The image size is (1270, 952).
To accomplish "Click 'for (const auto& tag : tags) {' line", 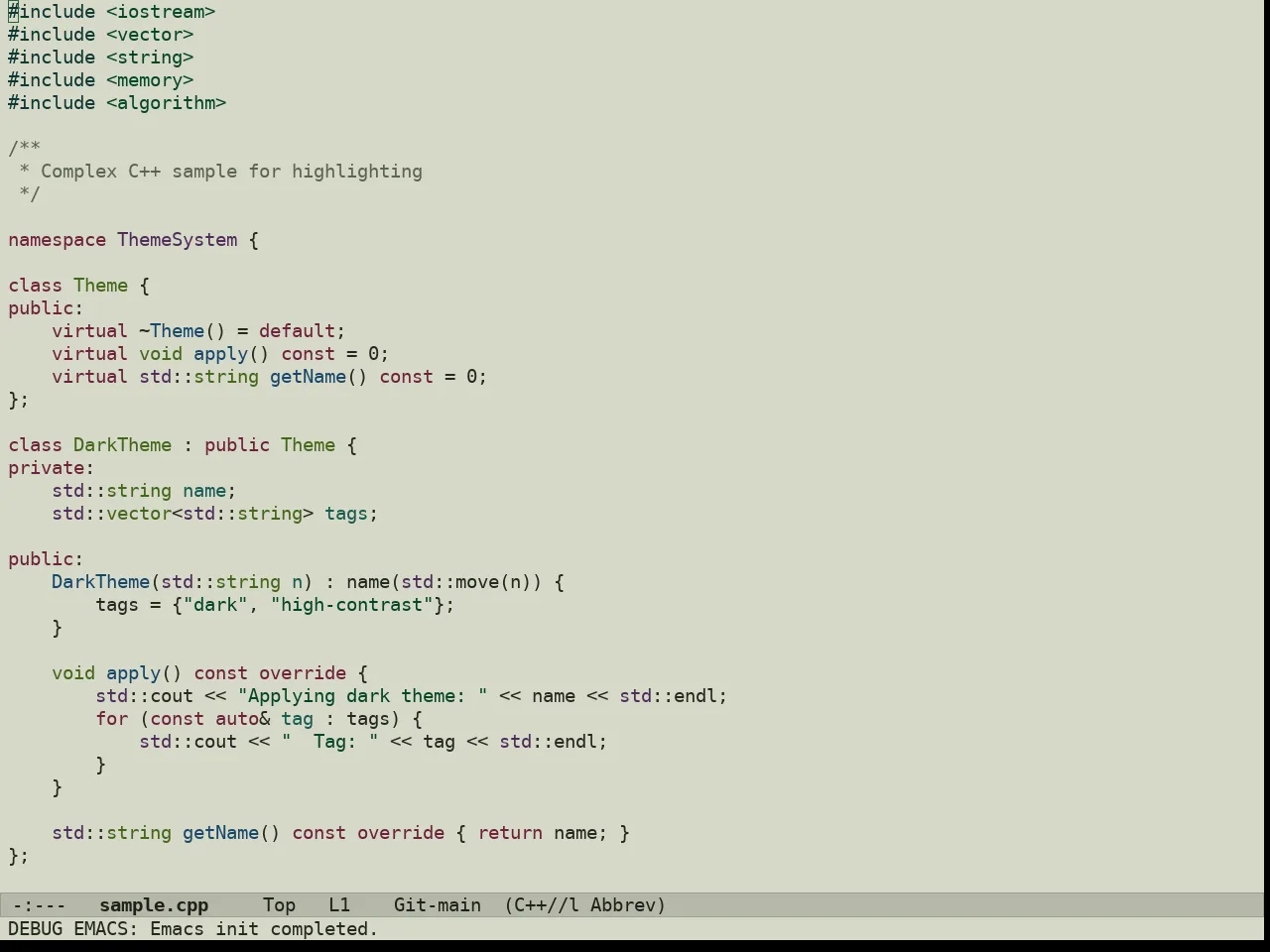I will [259, 719].
